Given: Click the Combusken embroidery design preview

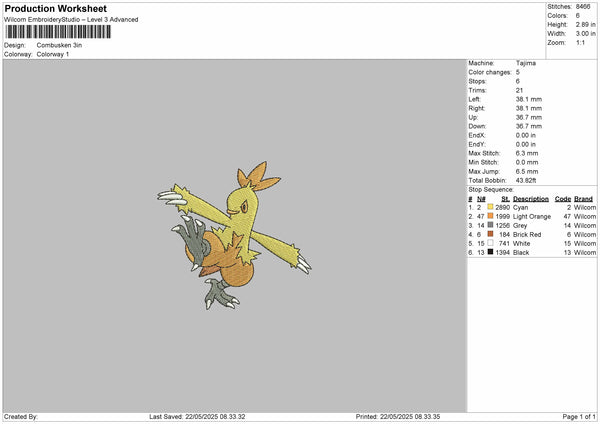Looking at the screenshot, I should tap(234, 235).
